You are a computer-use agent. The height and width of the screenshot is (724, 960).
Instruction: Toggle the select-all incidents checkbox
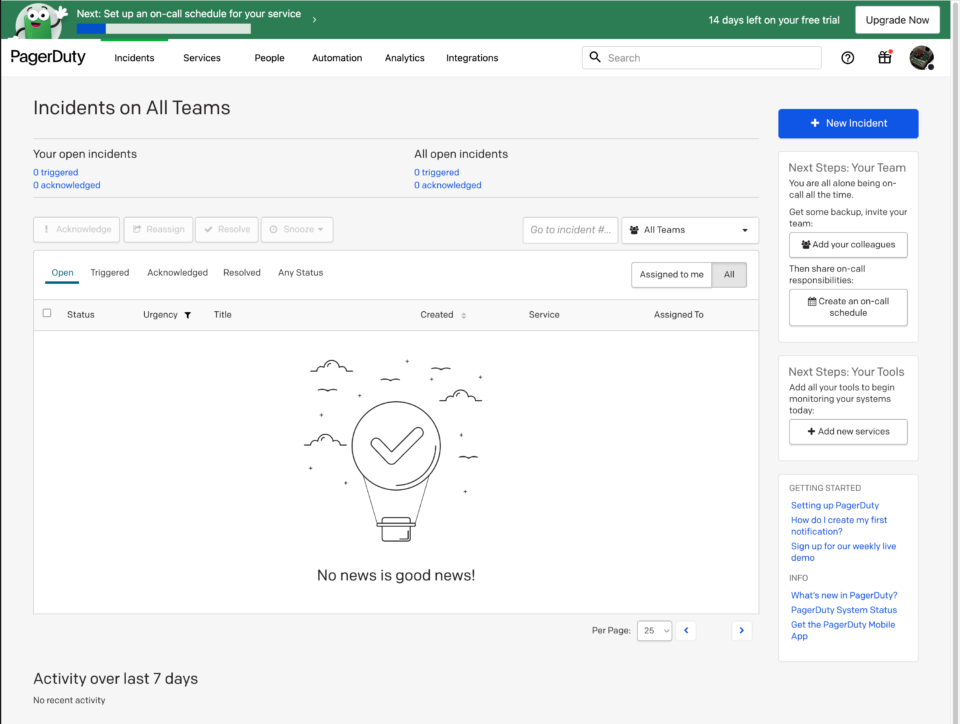pyautogui.click(x=46, y=313)
